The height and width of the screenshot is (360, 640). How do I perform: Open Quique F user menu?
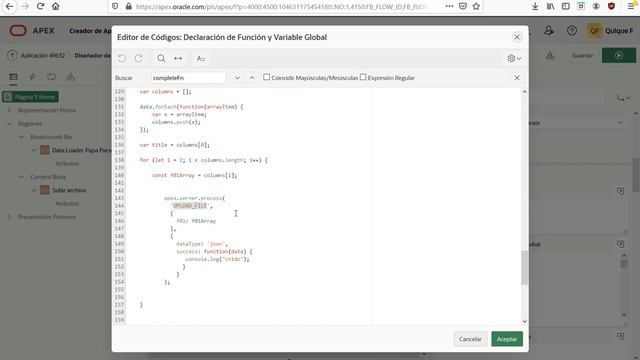[x=611, y=31]
